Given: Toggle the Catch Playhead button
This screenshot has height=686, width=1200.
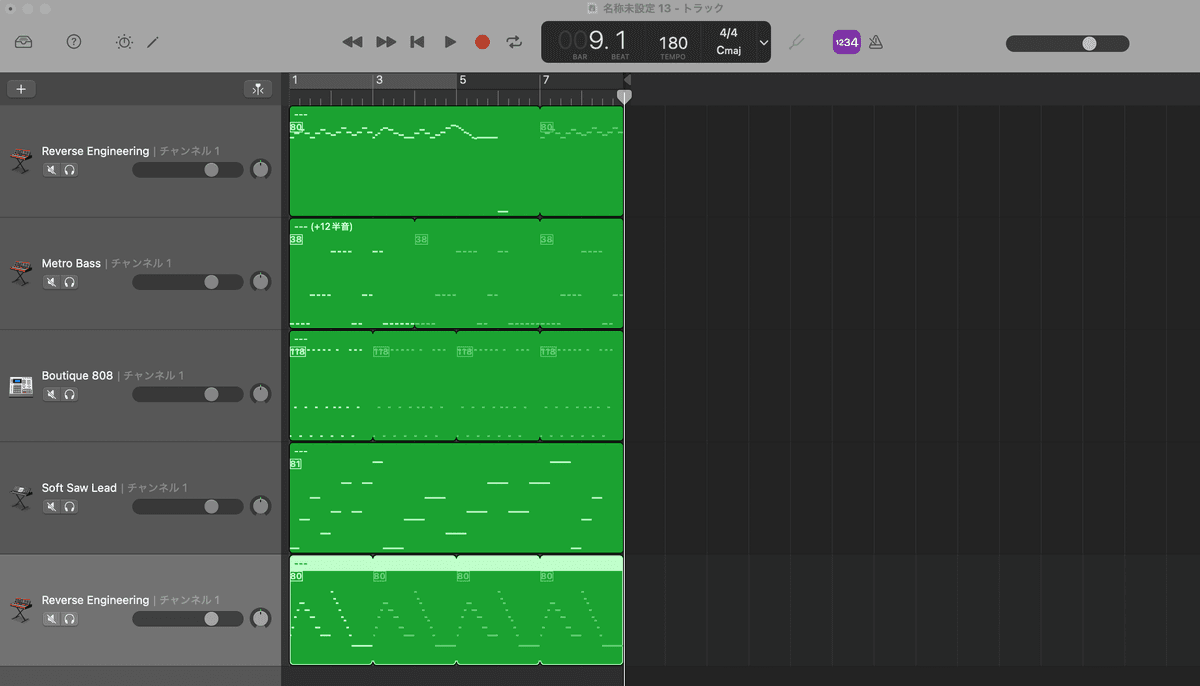Looking at the screenshot, I should [258, 89].
